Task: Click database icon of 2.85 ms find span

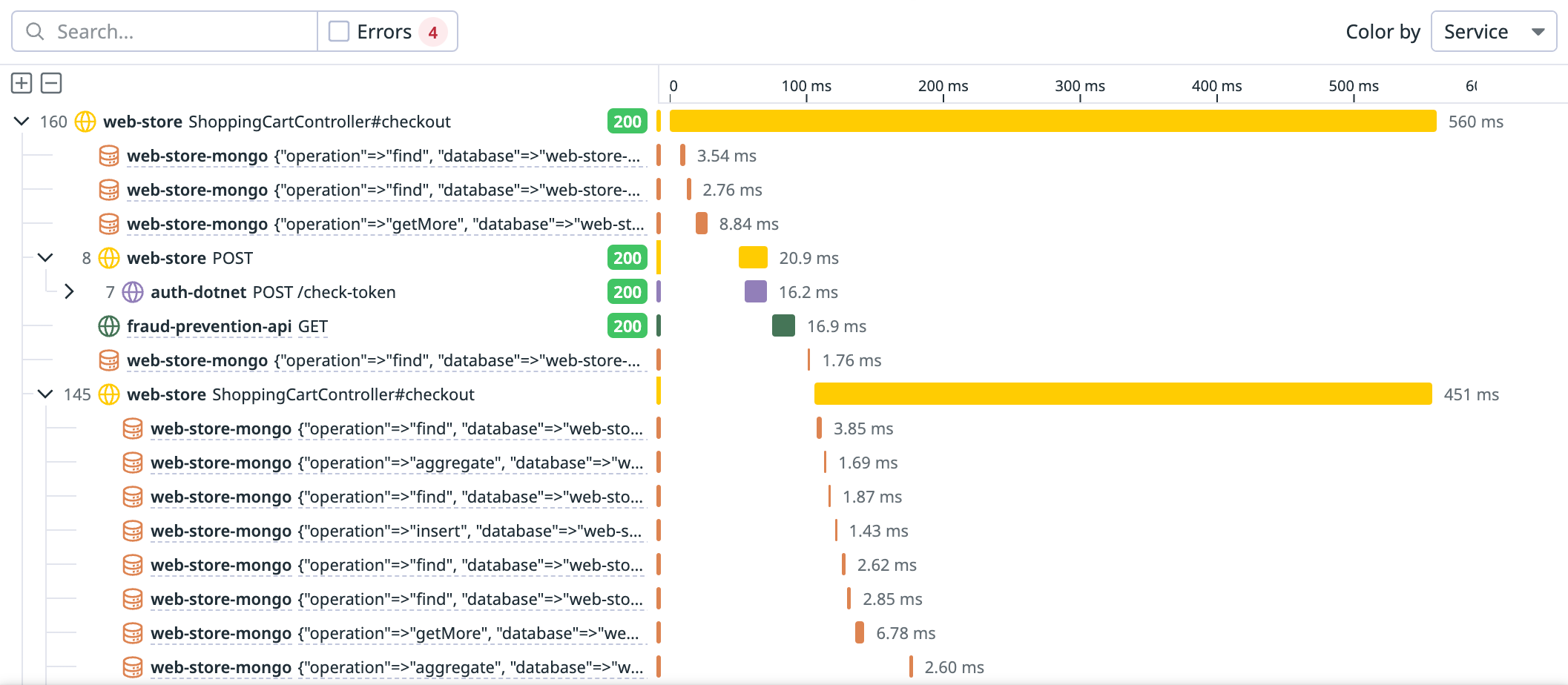Action: [133, 599]
